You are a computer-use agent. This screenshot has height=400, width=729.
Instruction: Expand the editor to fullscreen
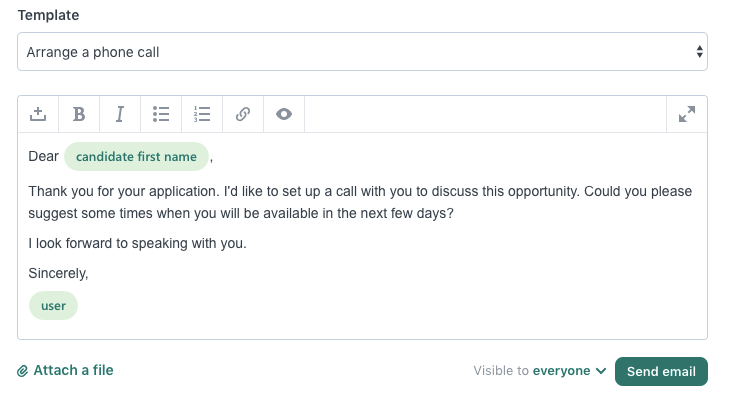[687, 114]
